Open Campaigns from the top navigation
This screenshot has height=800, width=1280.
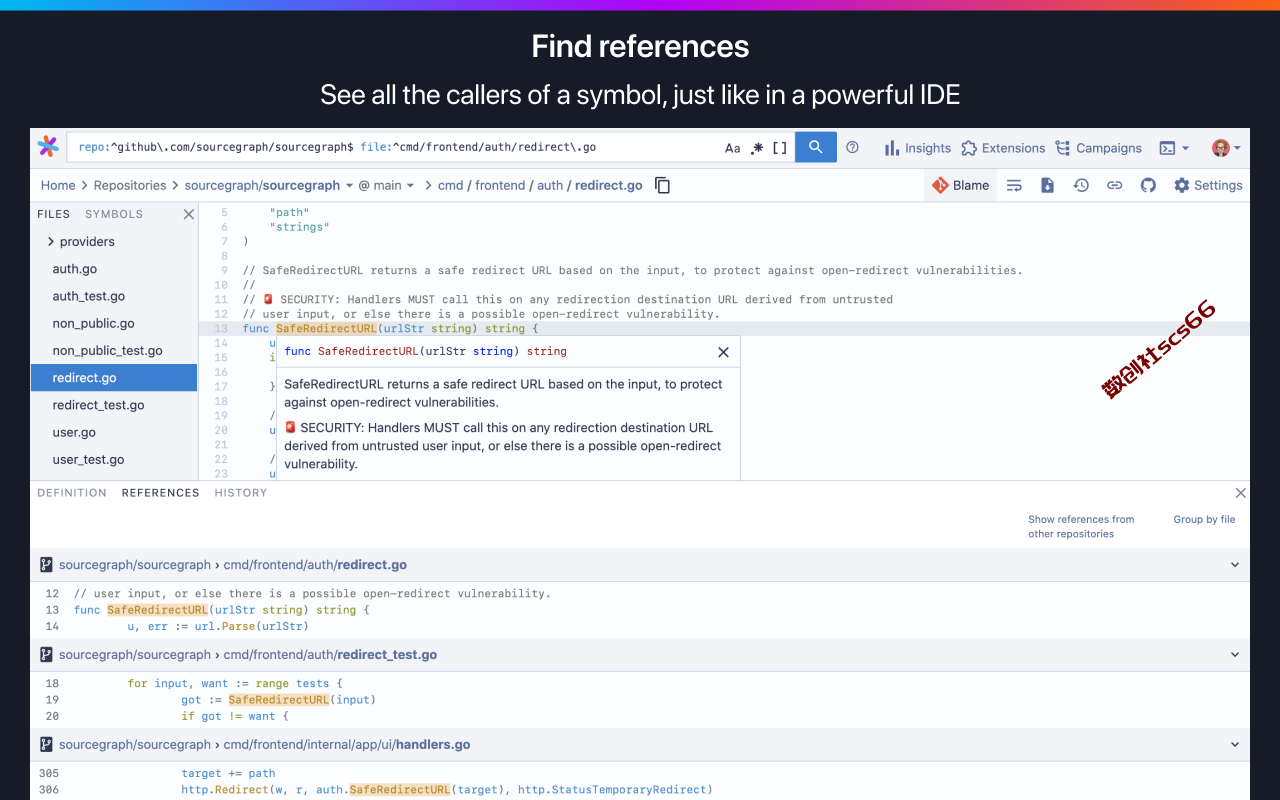[x=1098, y=148]
